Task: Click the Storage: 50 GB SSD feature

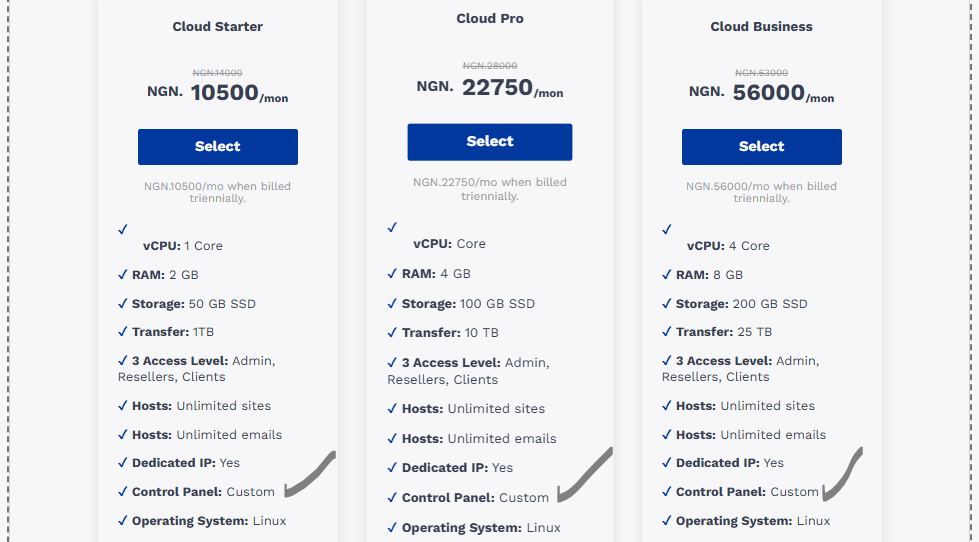Action: (x=194, y=303)
